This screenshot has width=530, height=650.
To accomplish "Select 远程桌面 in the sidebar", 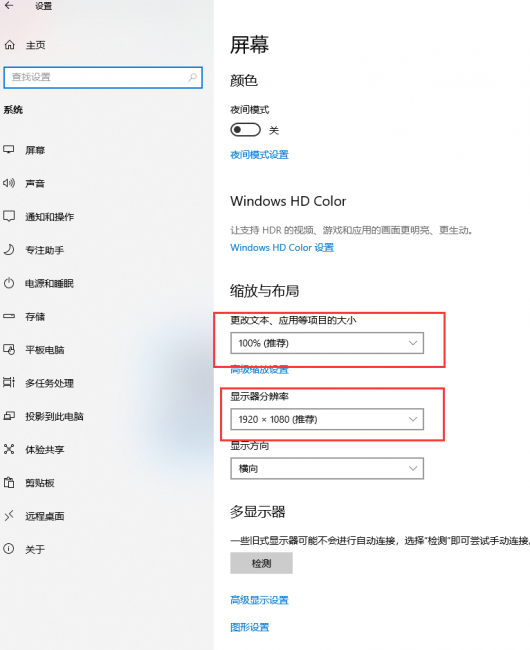I will tap(45, 516).
